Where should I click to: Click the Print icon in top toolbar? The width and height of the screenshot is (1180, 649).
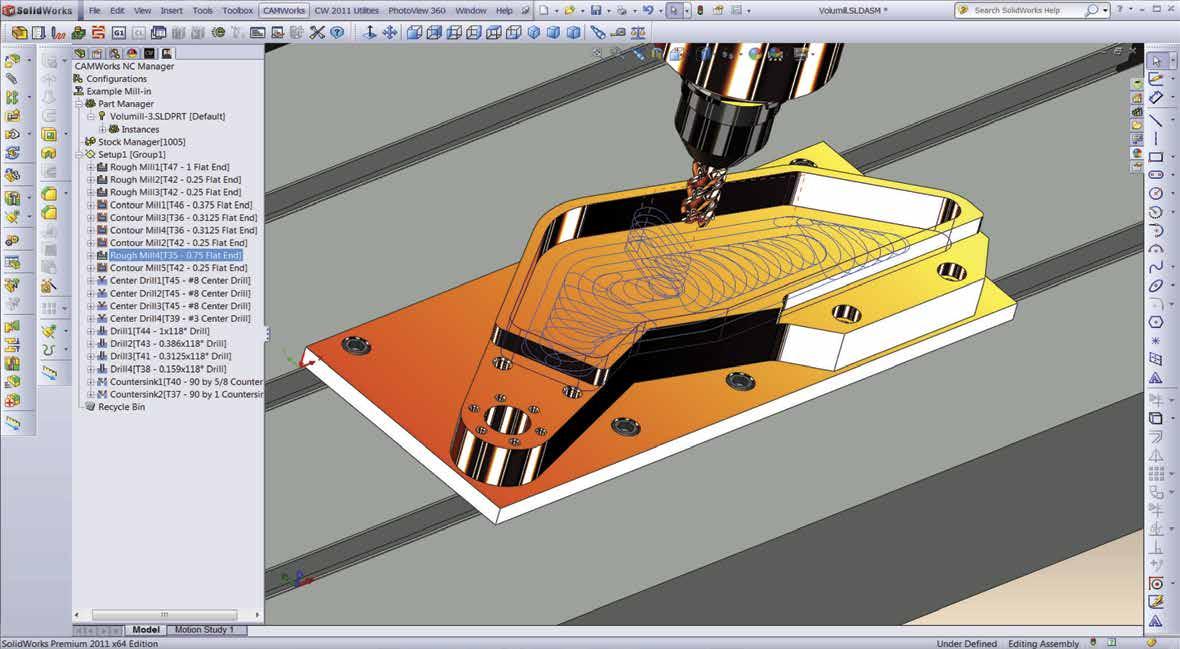pyautogui.click(x=622, y=11)
